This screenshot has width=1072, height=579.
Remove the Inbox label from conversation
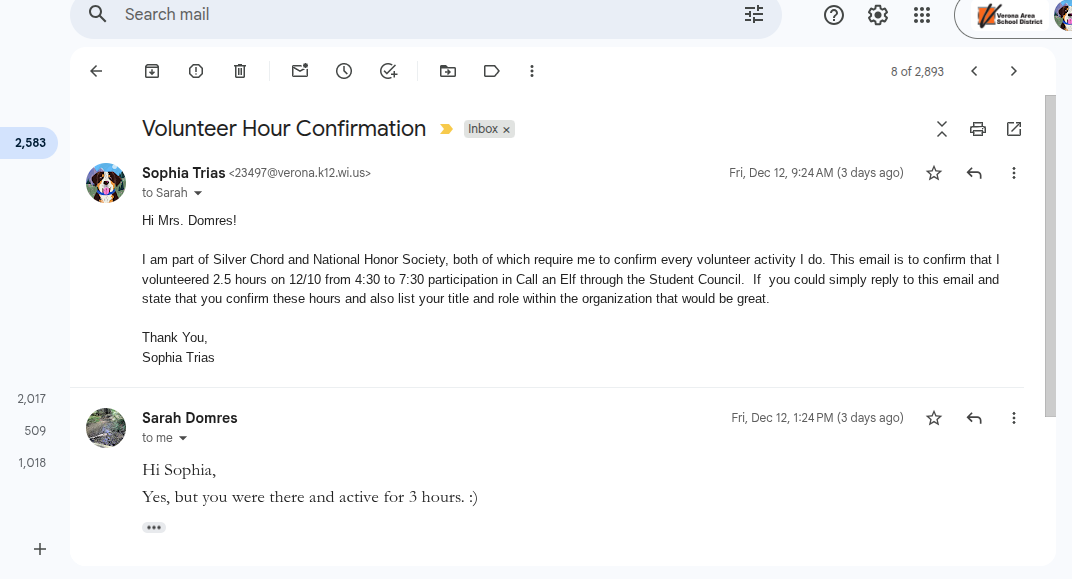click(507, 130)
